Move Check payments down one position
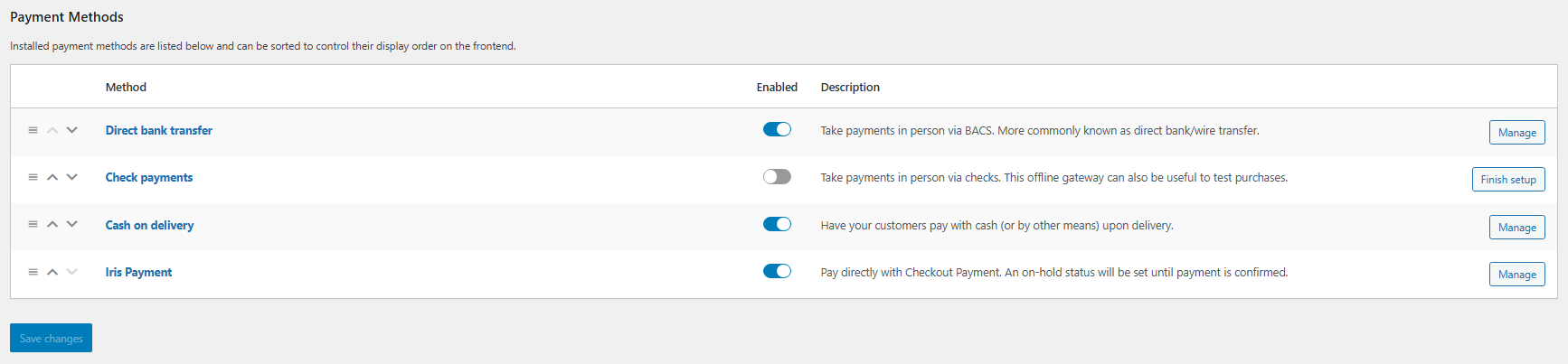 pyautogui.click(x=72, y=177)
